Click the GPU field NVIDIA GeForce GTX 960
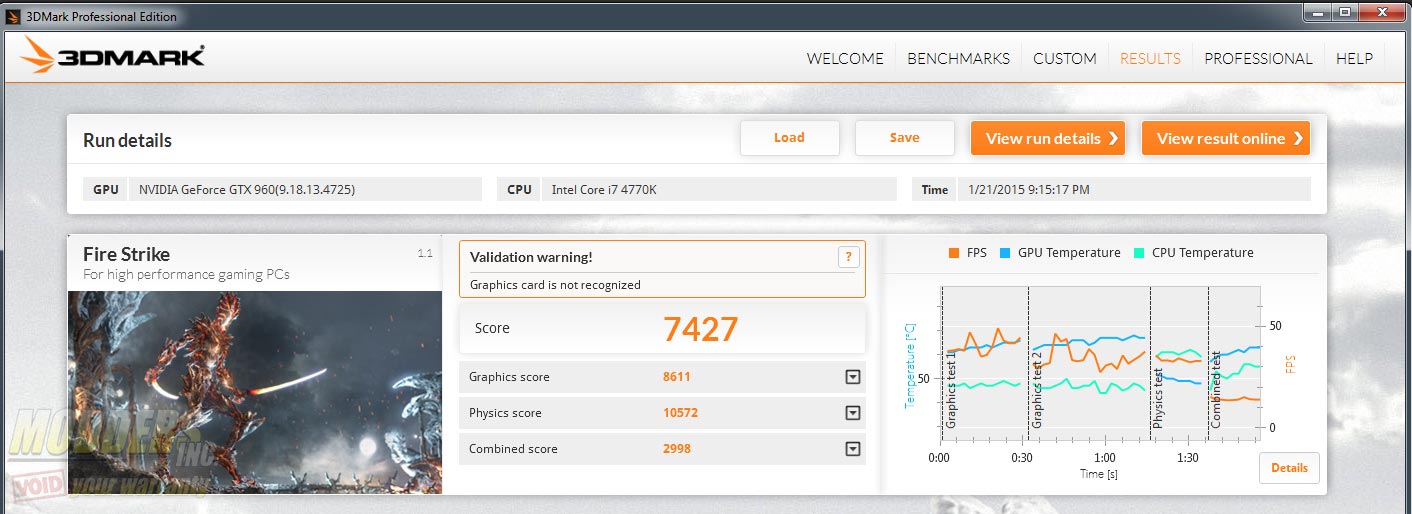The width and height of the screenshot is (1412, 514). click(305, 189)
